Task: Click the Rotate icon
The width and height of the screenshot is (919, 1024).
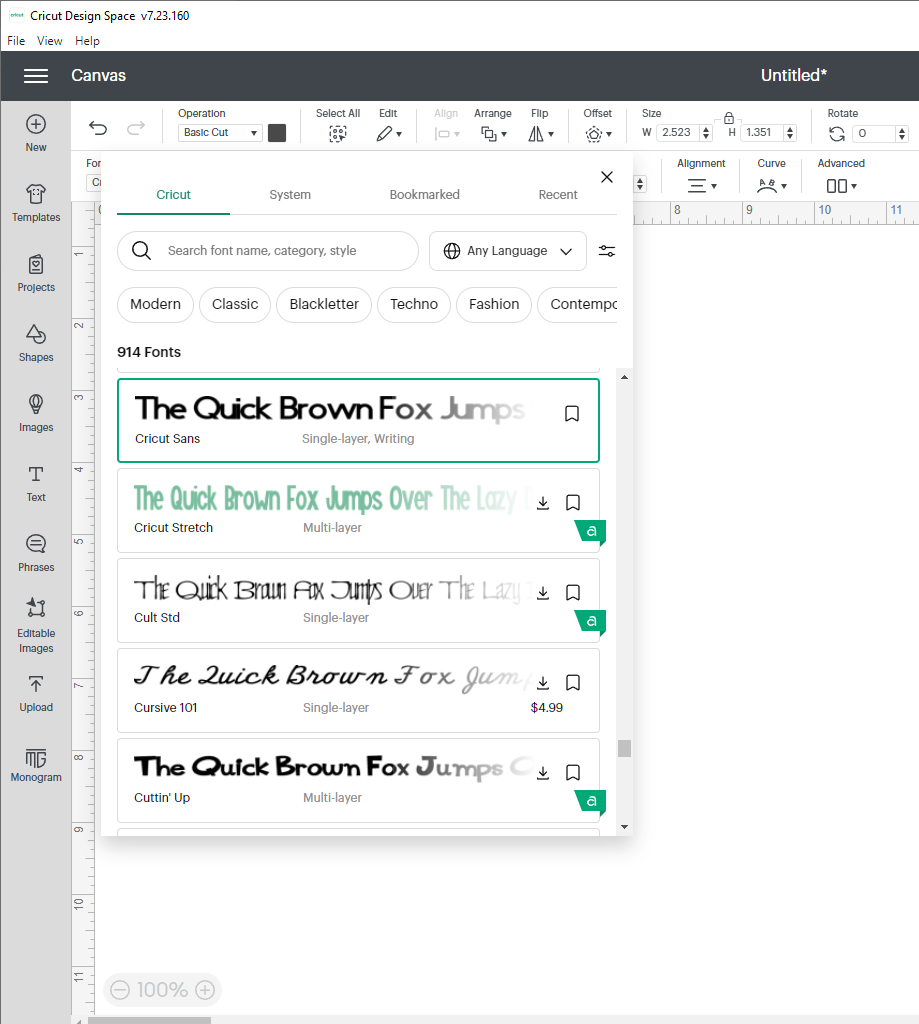Action: [x=837, y=134]
